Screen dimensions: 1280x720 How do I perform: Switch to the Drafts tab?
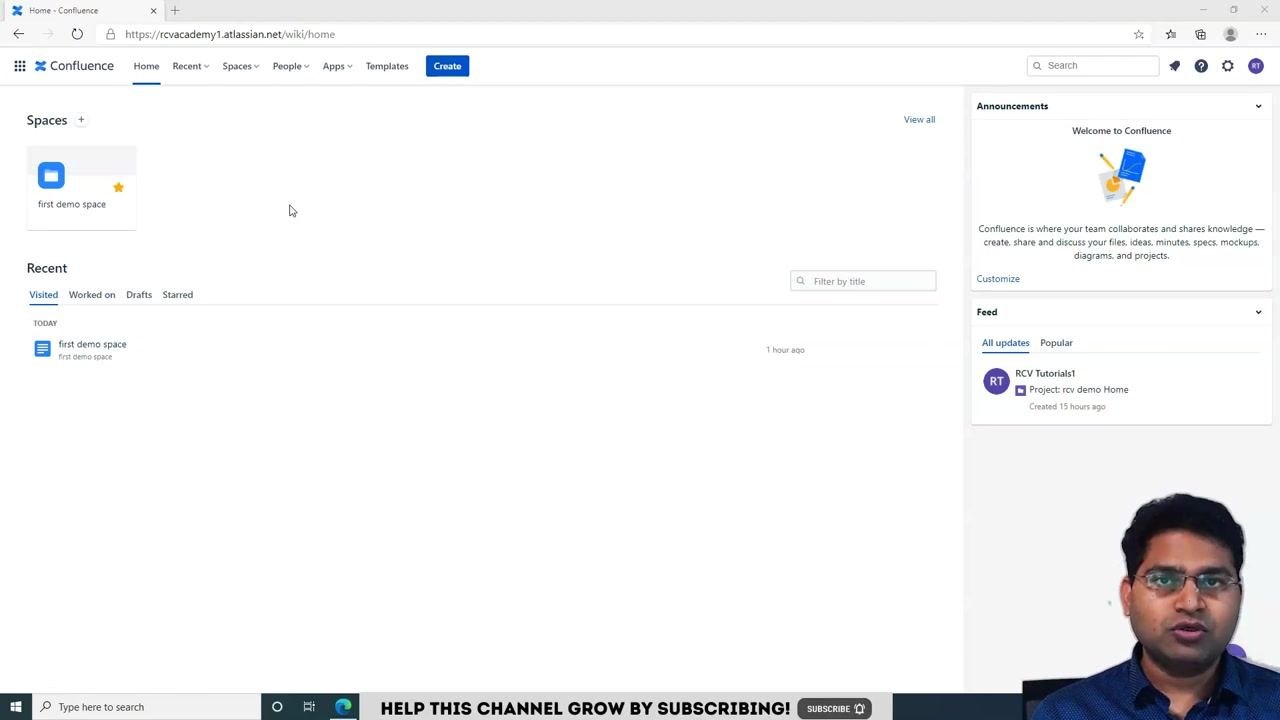[x=139, y=295]
